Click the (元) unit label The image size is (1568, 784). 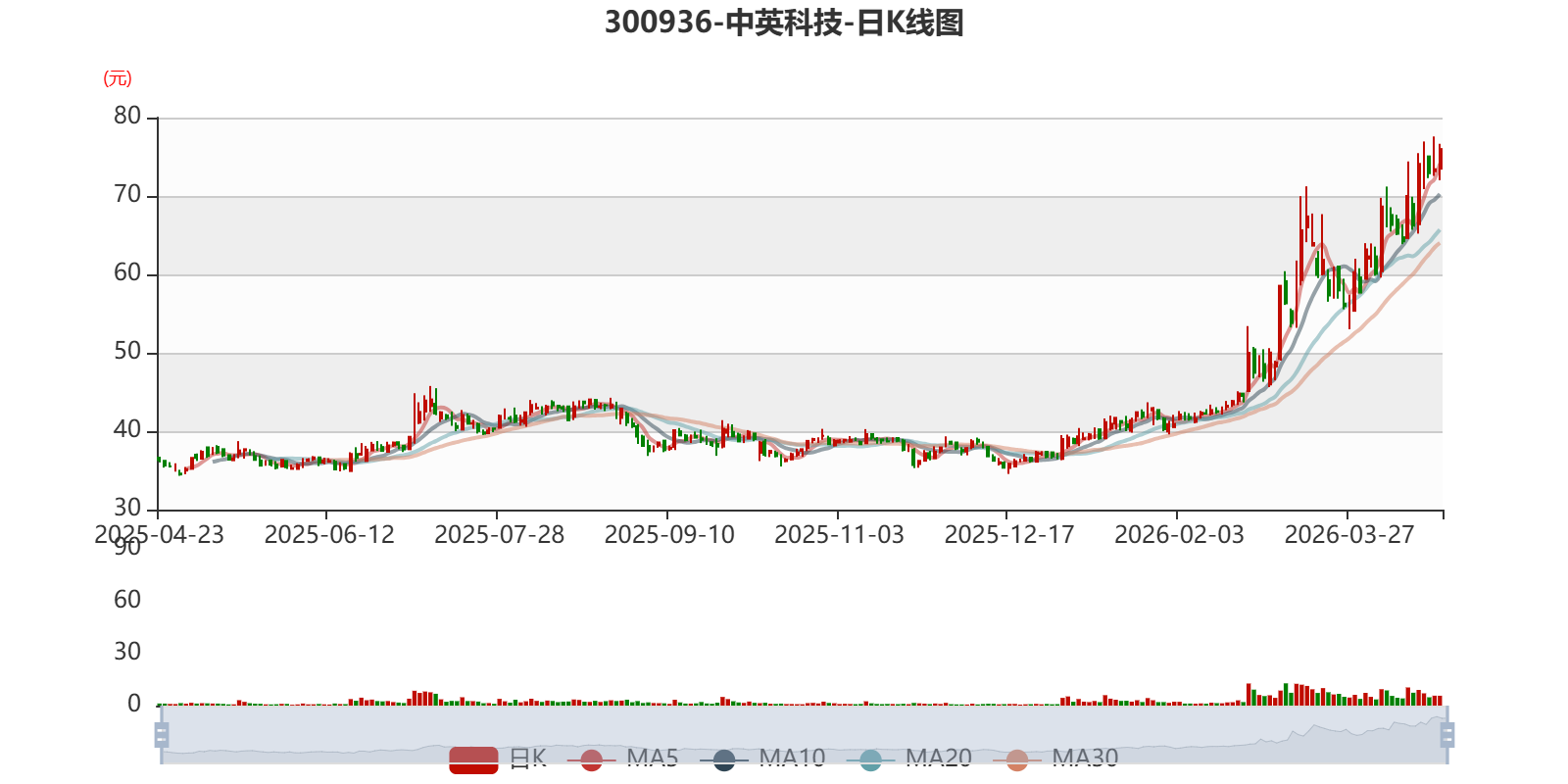coord(118,78)
